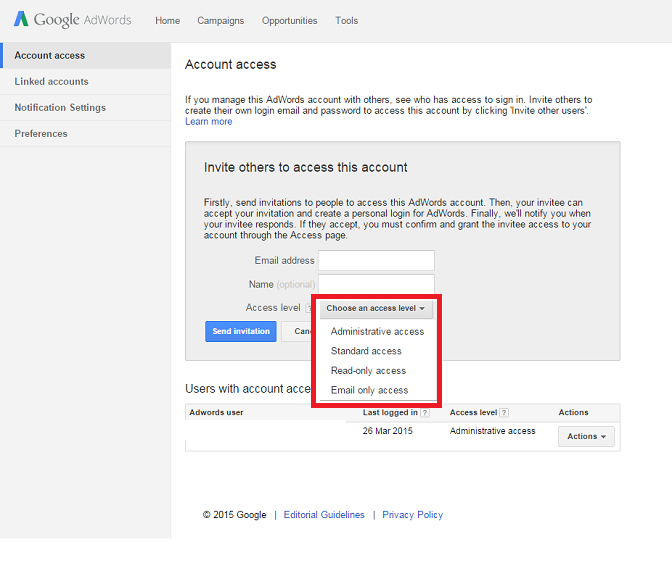Open the Opportunities tab
Viewport: 672px width, 563px height.
tap(290, 21)
